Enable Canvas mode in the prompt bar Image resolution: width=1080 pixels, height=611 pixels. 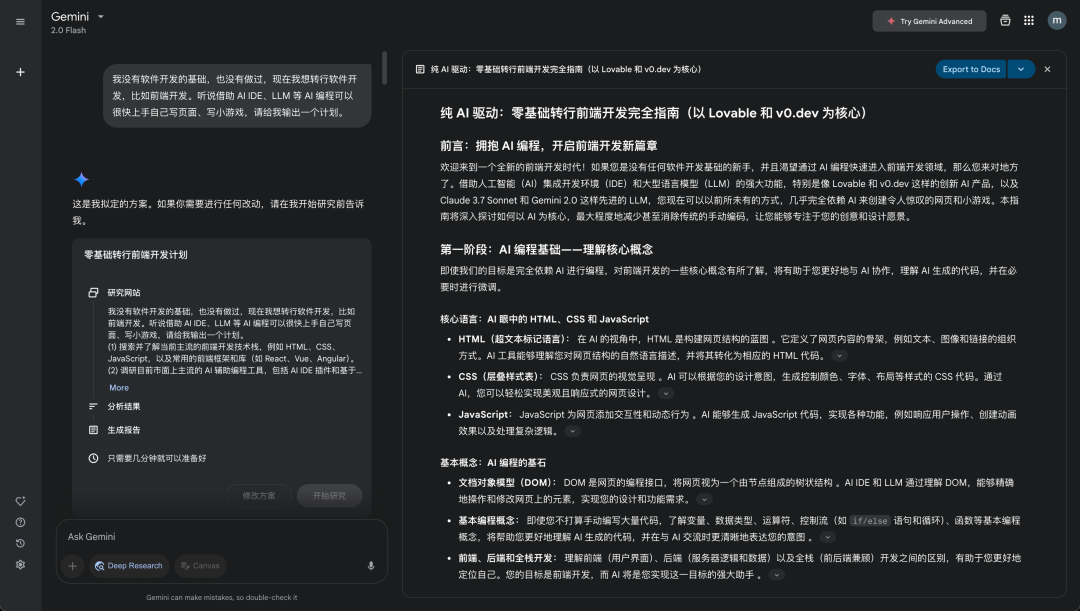coord(199,565)
